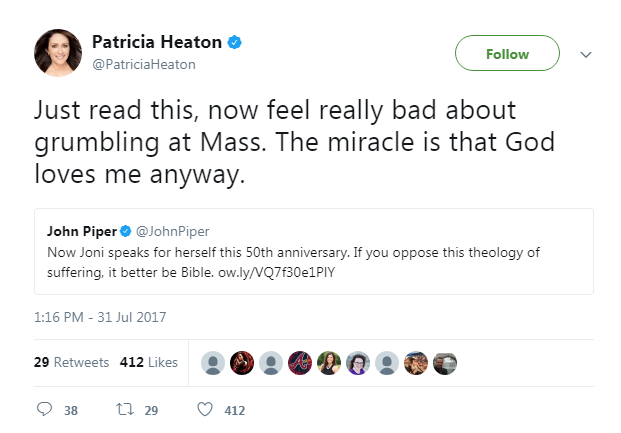Viewport: 621px width, 433px height.
Task: Open the @PatriciaHeaton handle link
Action: tap(143, 64)
